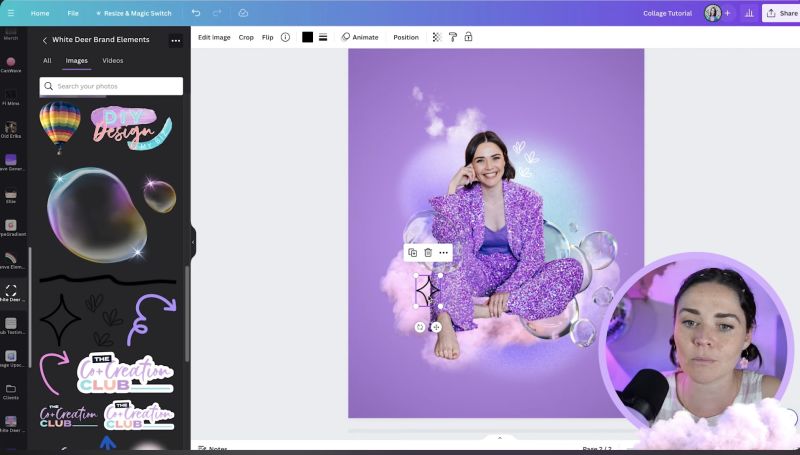This screenshot has height=455, width=800.
Task: Expand the pages panel chevron at the bottom
Action: tap(499, 438)
